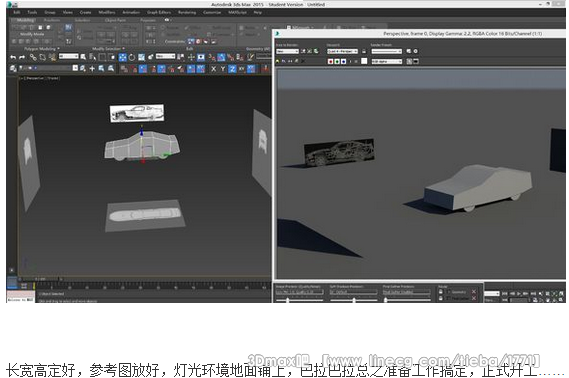This screenshot has width=569, height=378.
Task: Open Viewport dropdown in render window
Action: 342,51
